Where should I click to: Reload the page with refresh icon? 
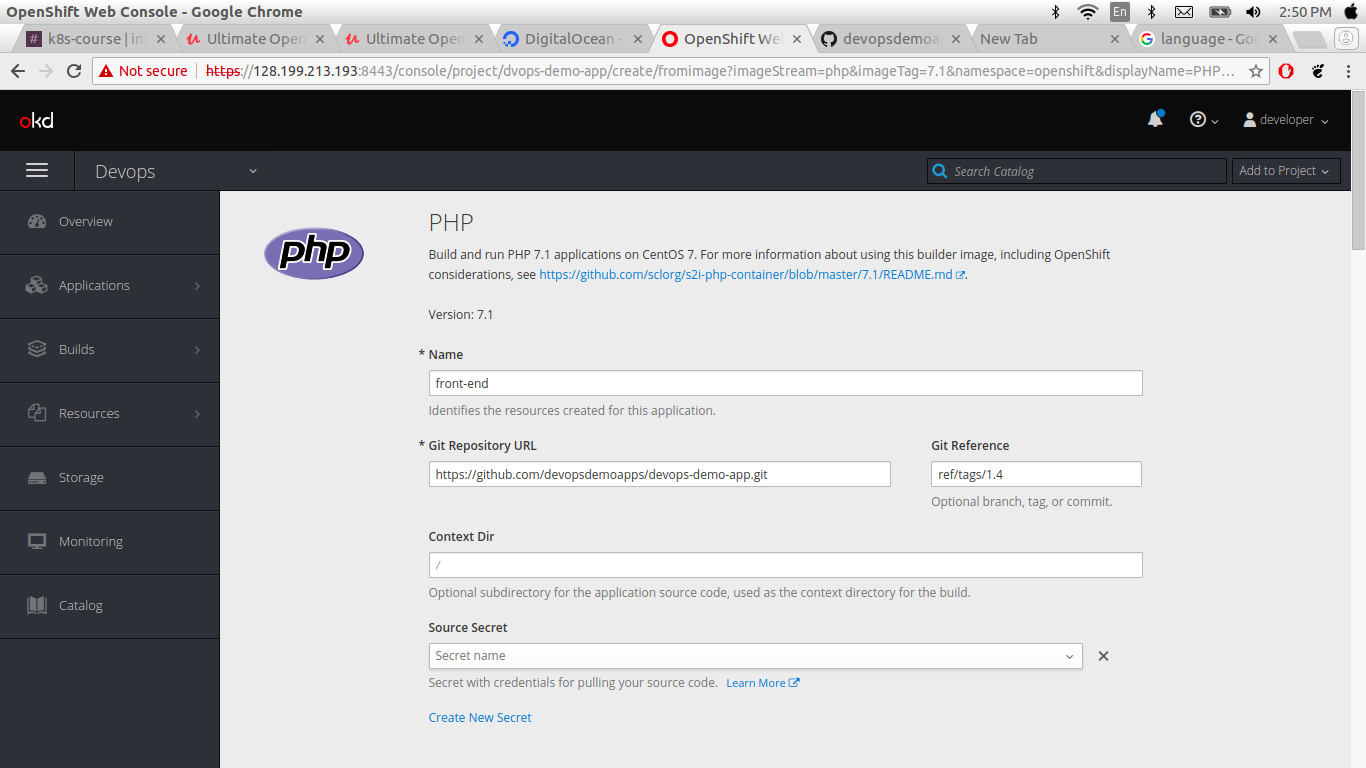[x=73, y=71]
